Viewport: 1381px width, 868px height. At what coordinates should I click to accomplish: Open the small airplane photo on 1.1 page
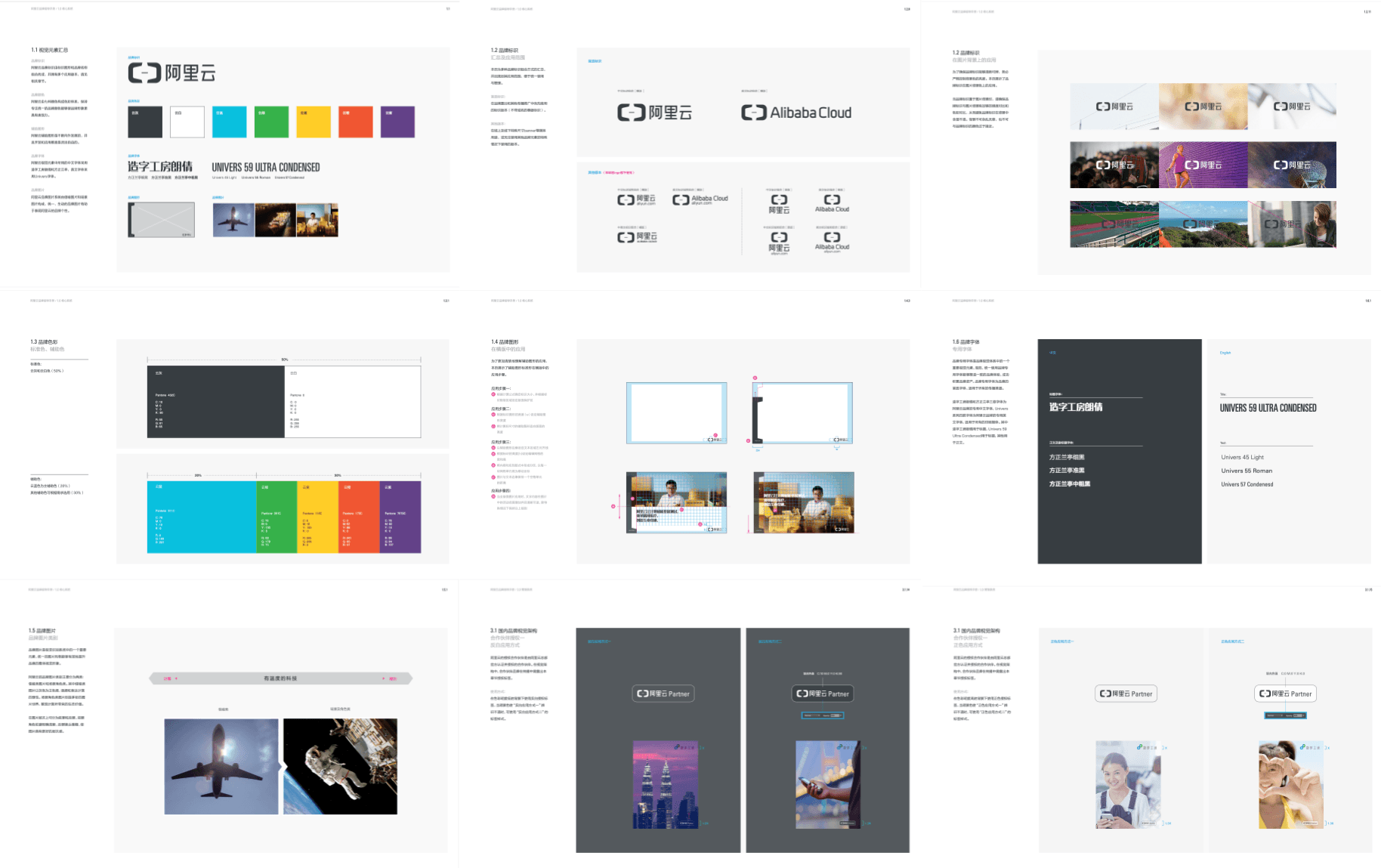click(x=233, y=220)
